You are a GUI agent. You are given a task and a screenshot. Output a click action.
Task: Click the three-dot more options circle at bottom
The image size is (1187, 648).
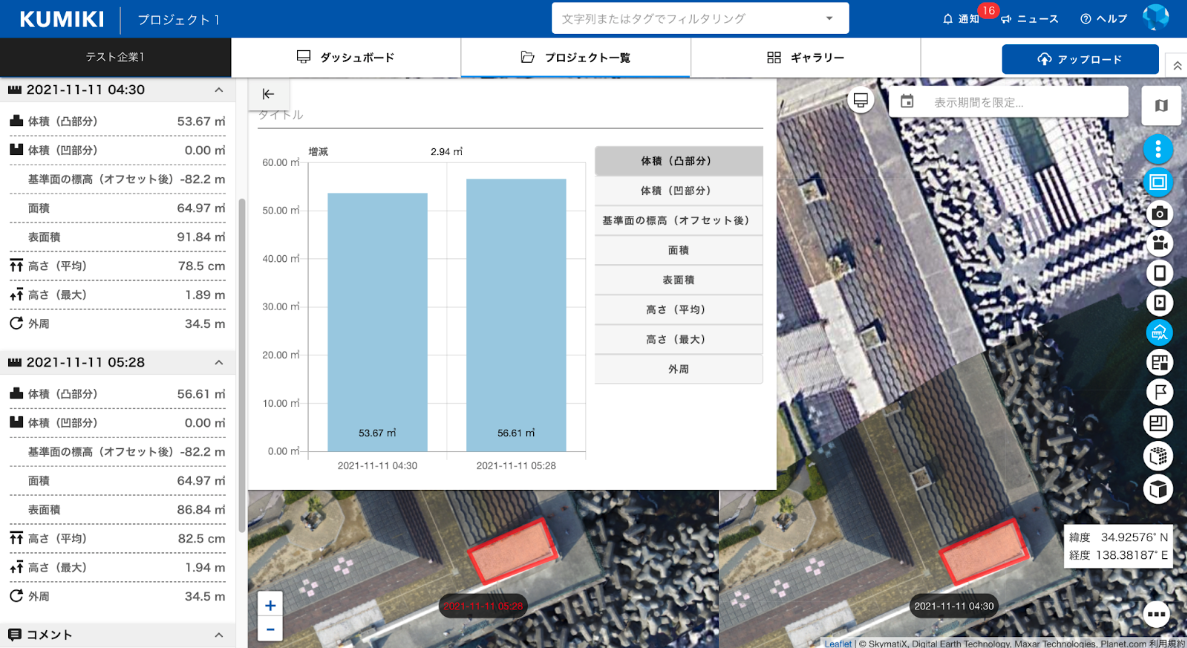point(1156,614)
